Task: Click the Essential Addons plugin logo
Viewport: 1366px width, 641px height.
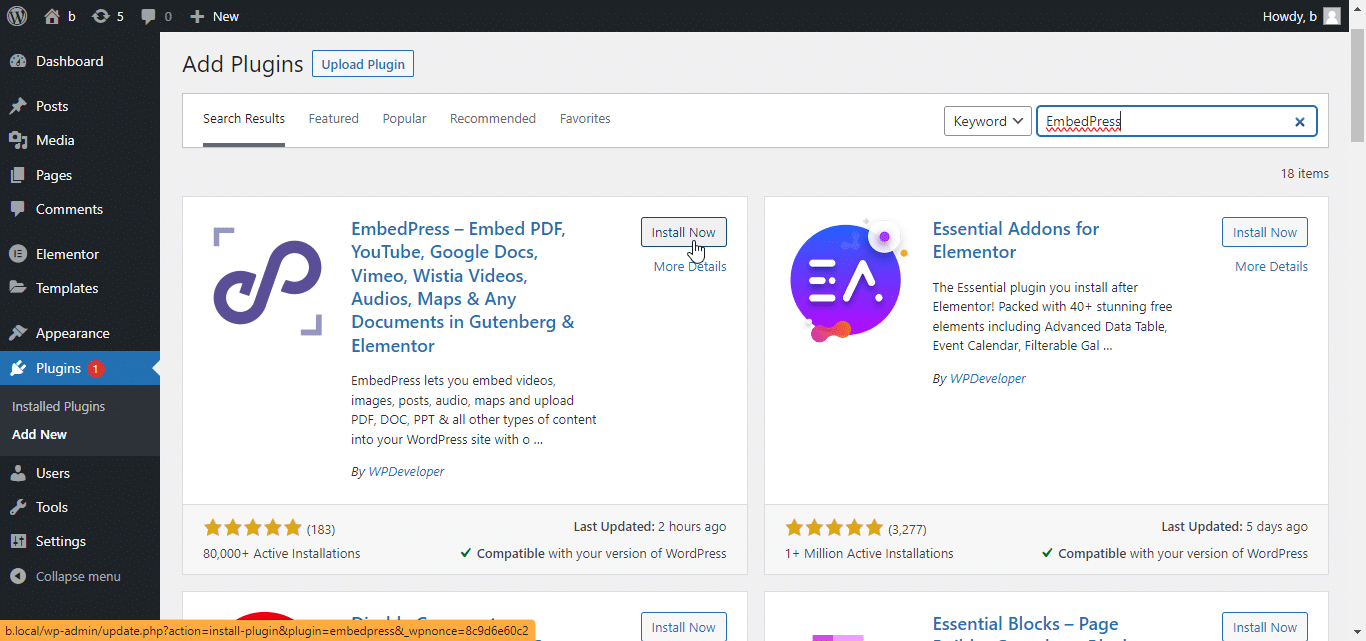Action: 846,283
